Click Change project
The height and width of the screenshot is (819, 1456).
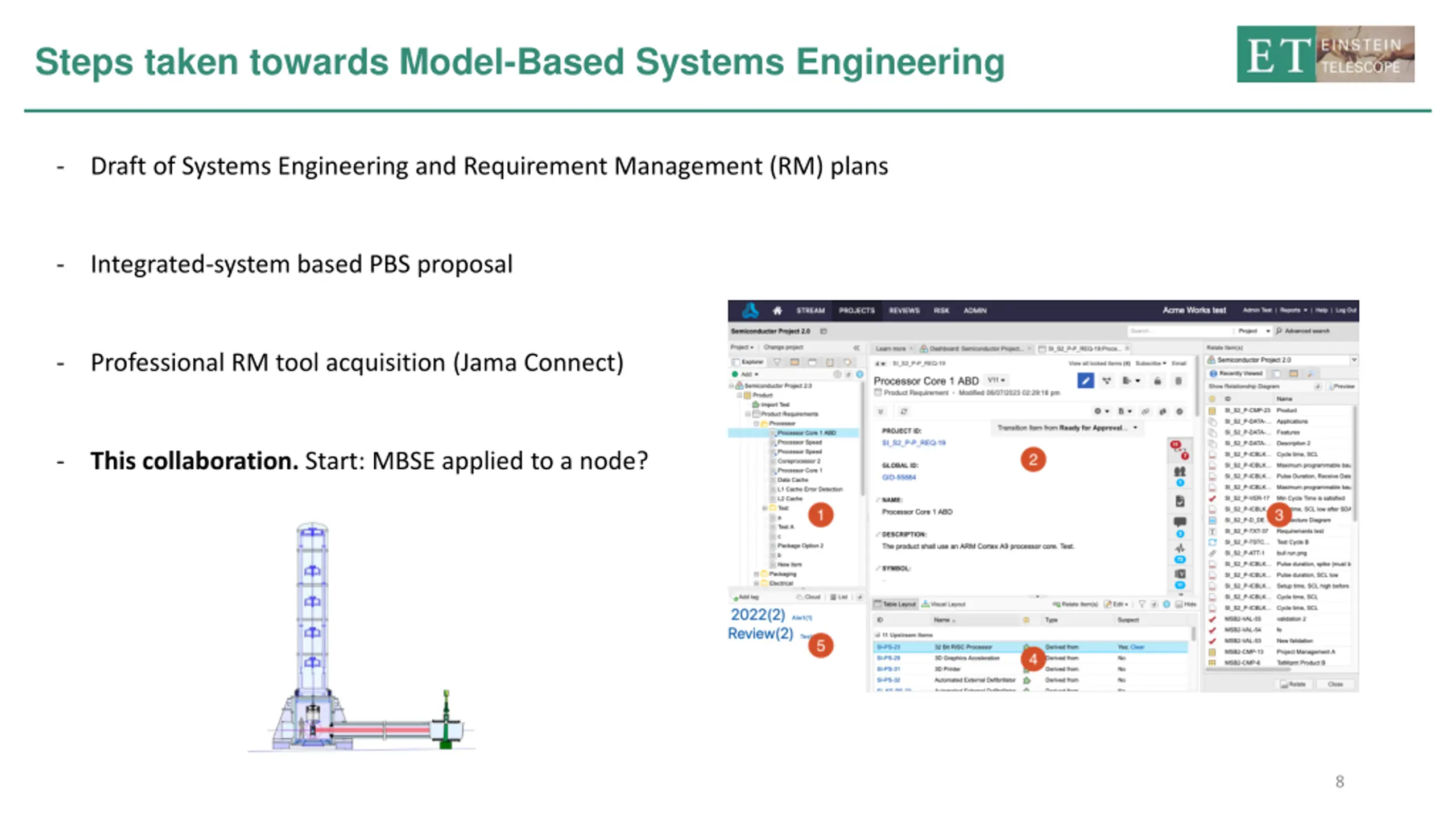coord(783,348)
